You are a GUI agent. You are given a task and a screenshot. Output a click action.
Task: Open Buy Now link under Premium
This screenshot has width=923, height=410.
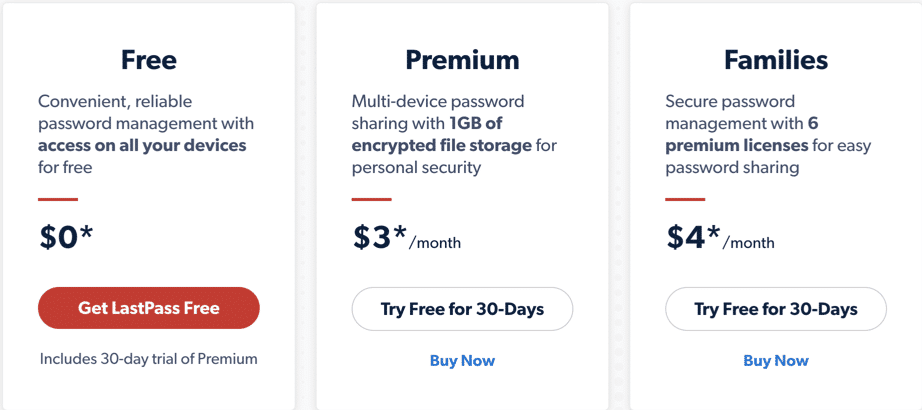click(462, 360)
